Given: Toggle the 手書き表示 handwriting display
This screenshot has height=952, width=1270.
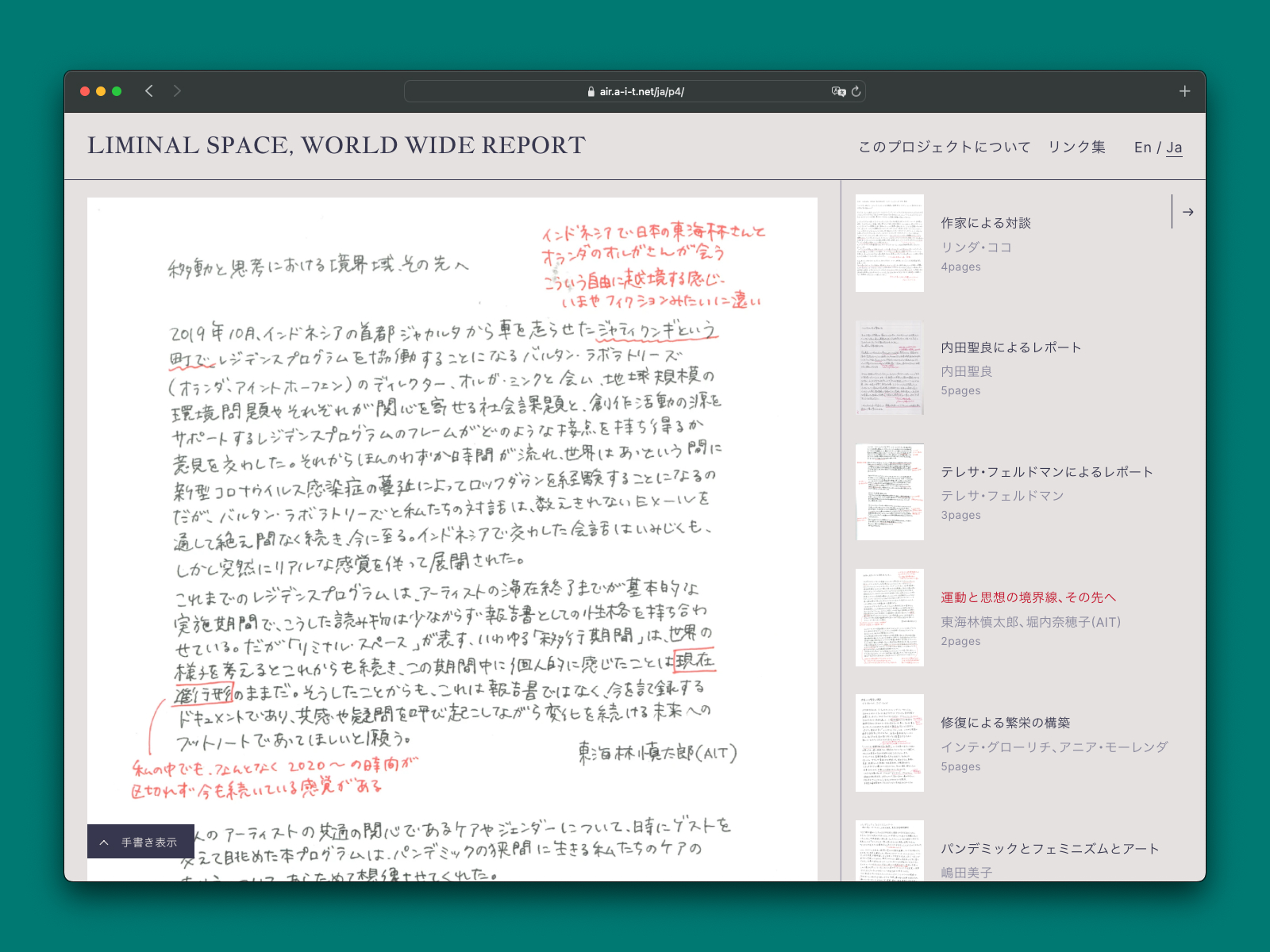Looking at the screenshot, I should [x=148, y=843].
